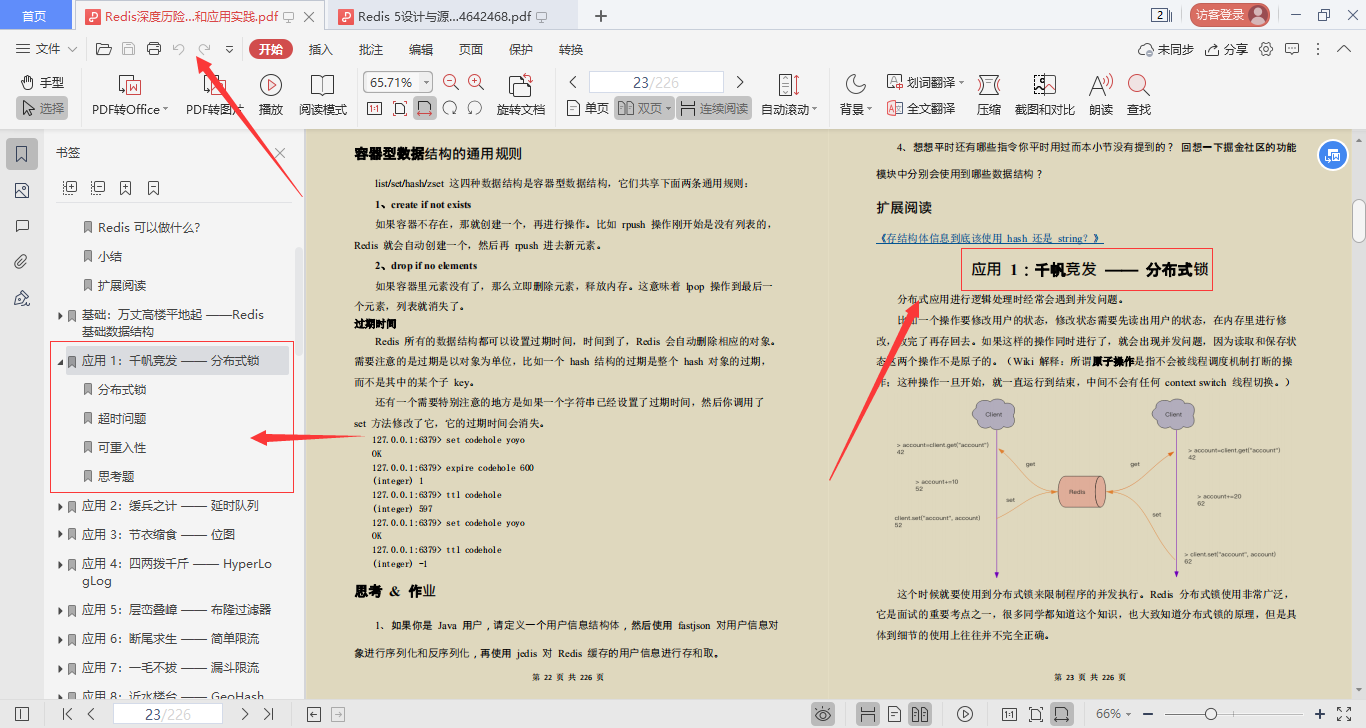Open the settings gear icon
1366x728 pixels.
1266,49
